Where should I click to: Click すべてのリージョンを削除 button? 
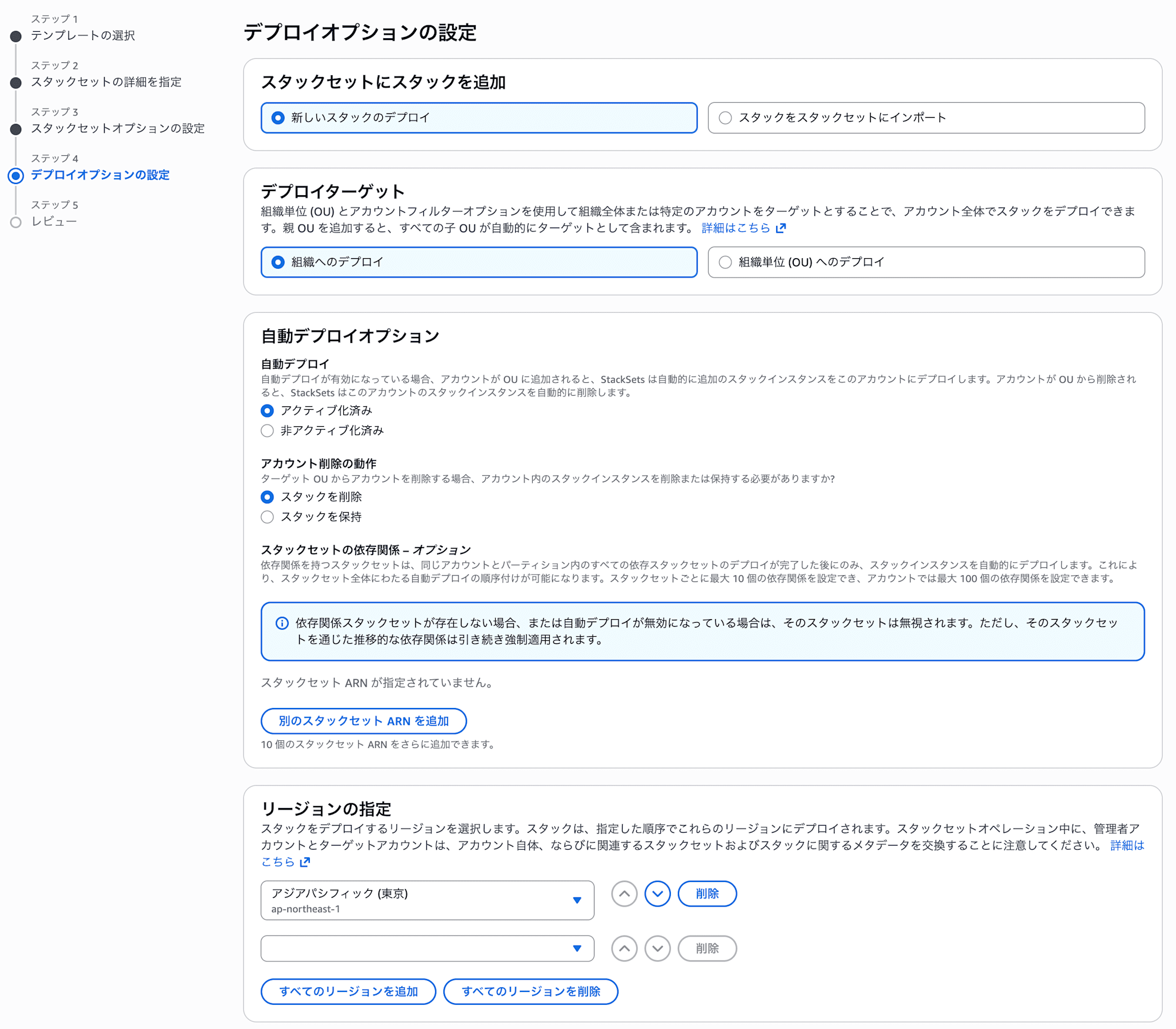(531, 991)
